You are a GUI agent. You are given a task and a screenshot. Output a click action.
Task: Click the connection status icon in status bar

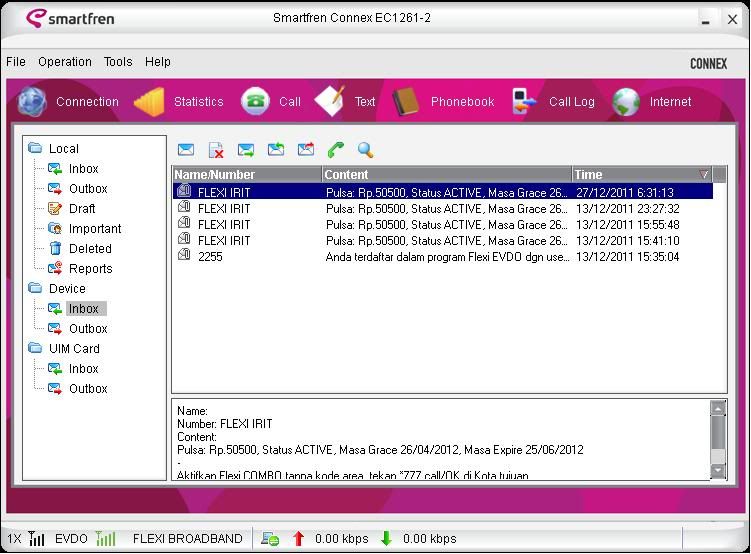pyautogui.click(x=270, y=539)
